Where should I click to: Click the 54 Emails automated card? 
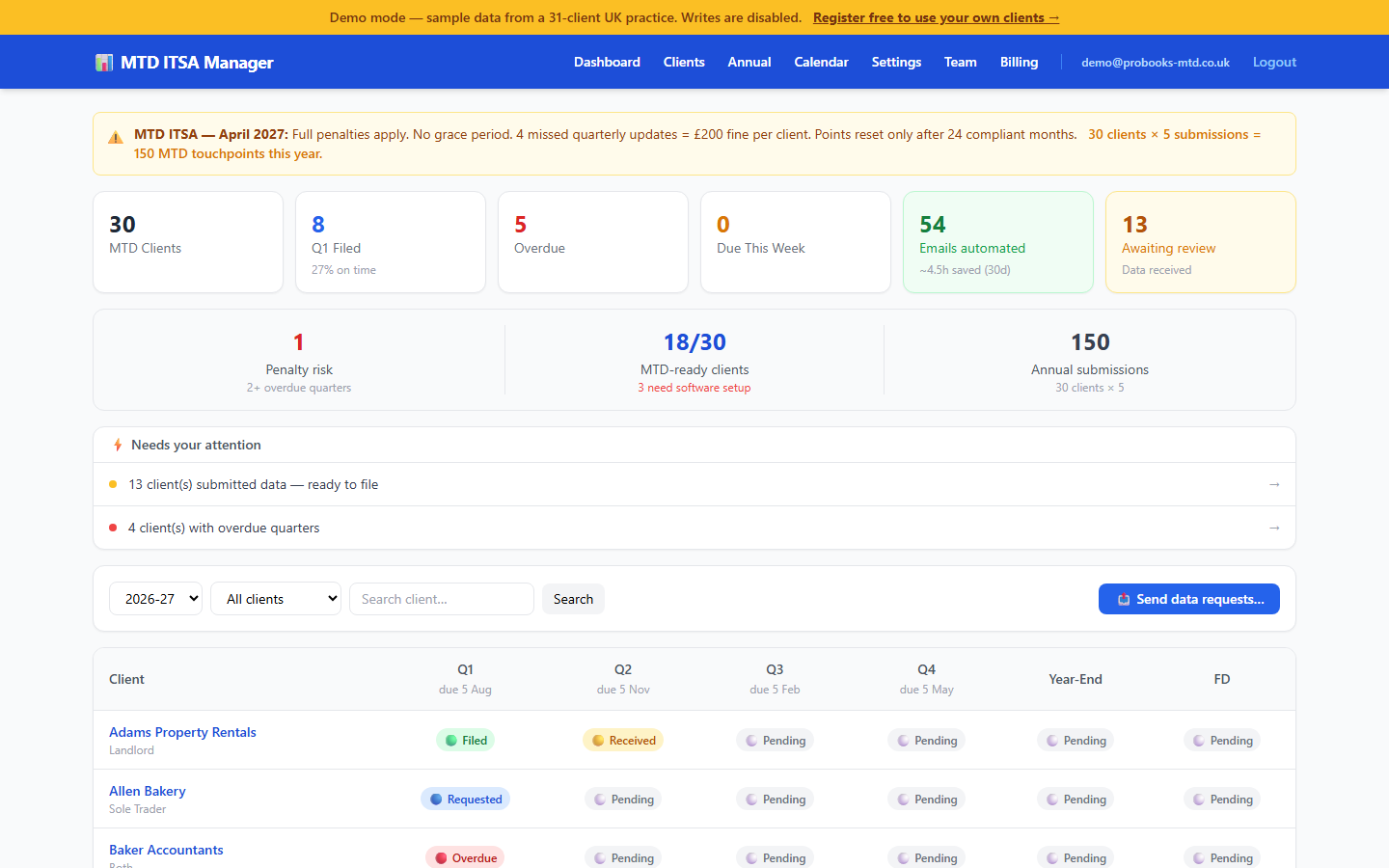[998, 242]
